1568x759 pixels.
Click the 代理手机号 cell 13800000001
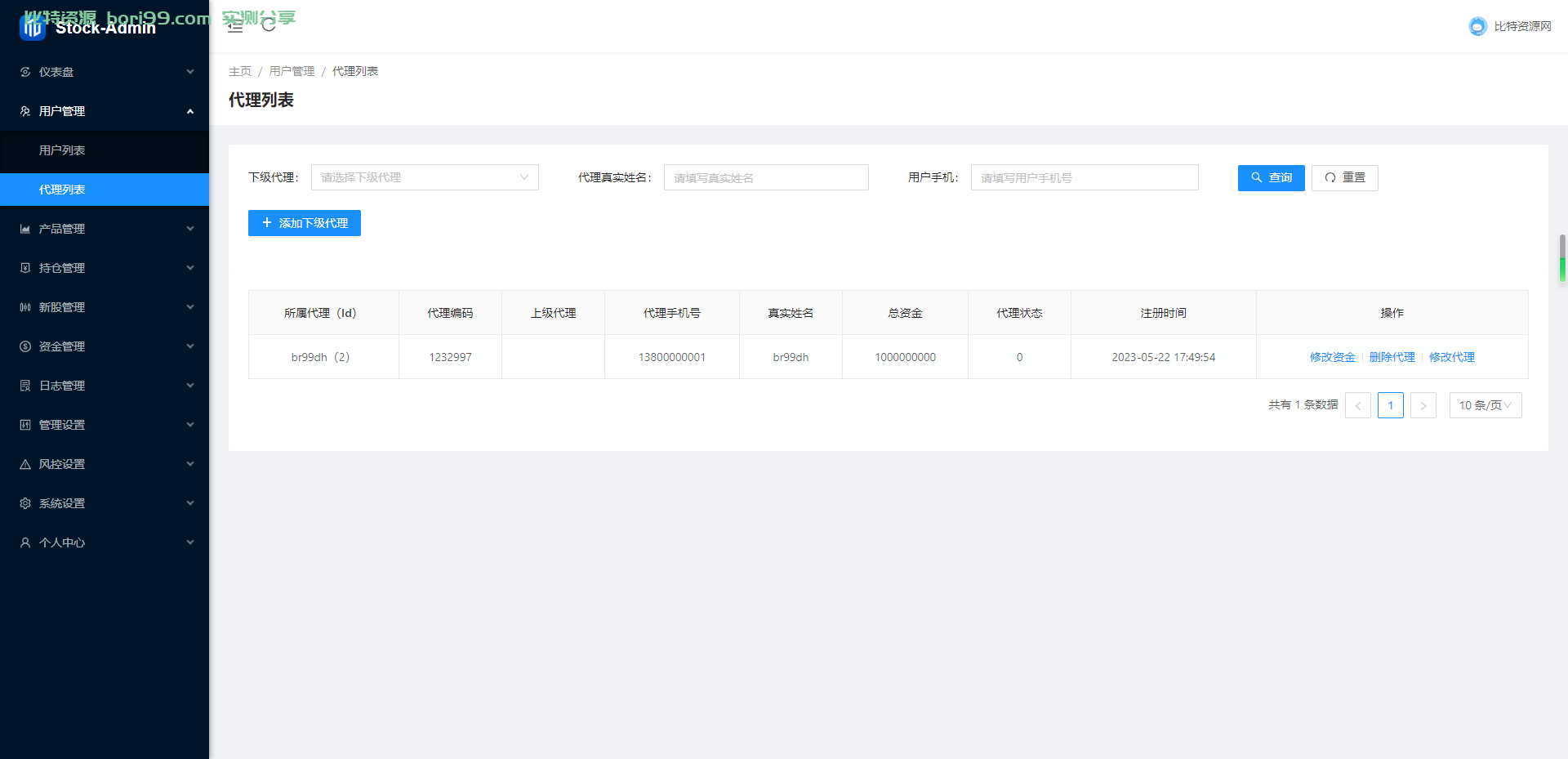(x=672, y=357)
